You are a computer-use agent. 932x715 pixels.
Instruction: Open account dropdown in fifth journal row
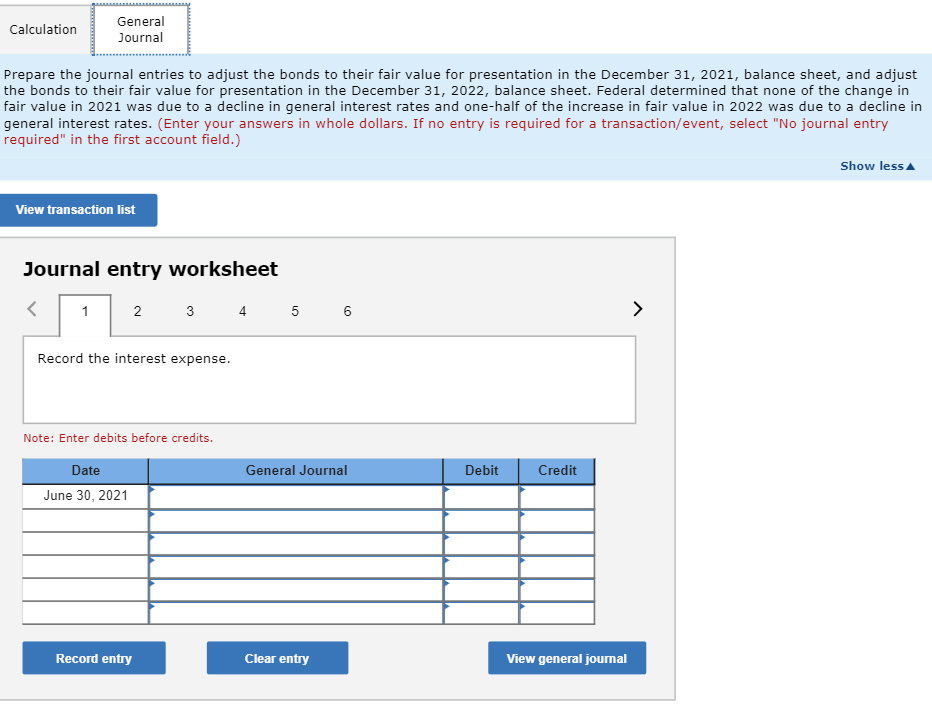click(296, 590)
